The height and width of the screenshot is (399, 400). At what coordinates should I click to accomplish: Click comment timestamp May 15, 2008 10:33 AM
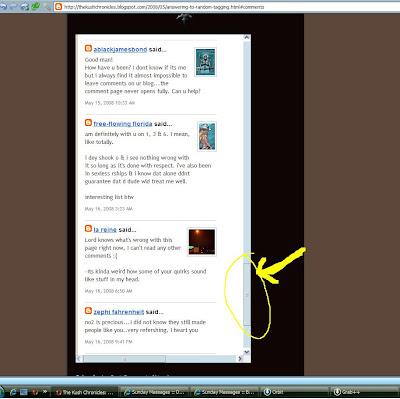[x=110, y=103]
